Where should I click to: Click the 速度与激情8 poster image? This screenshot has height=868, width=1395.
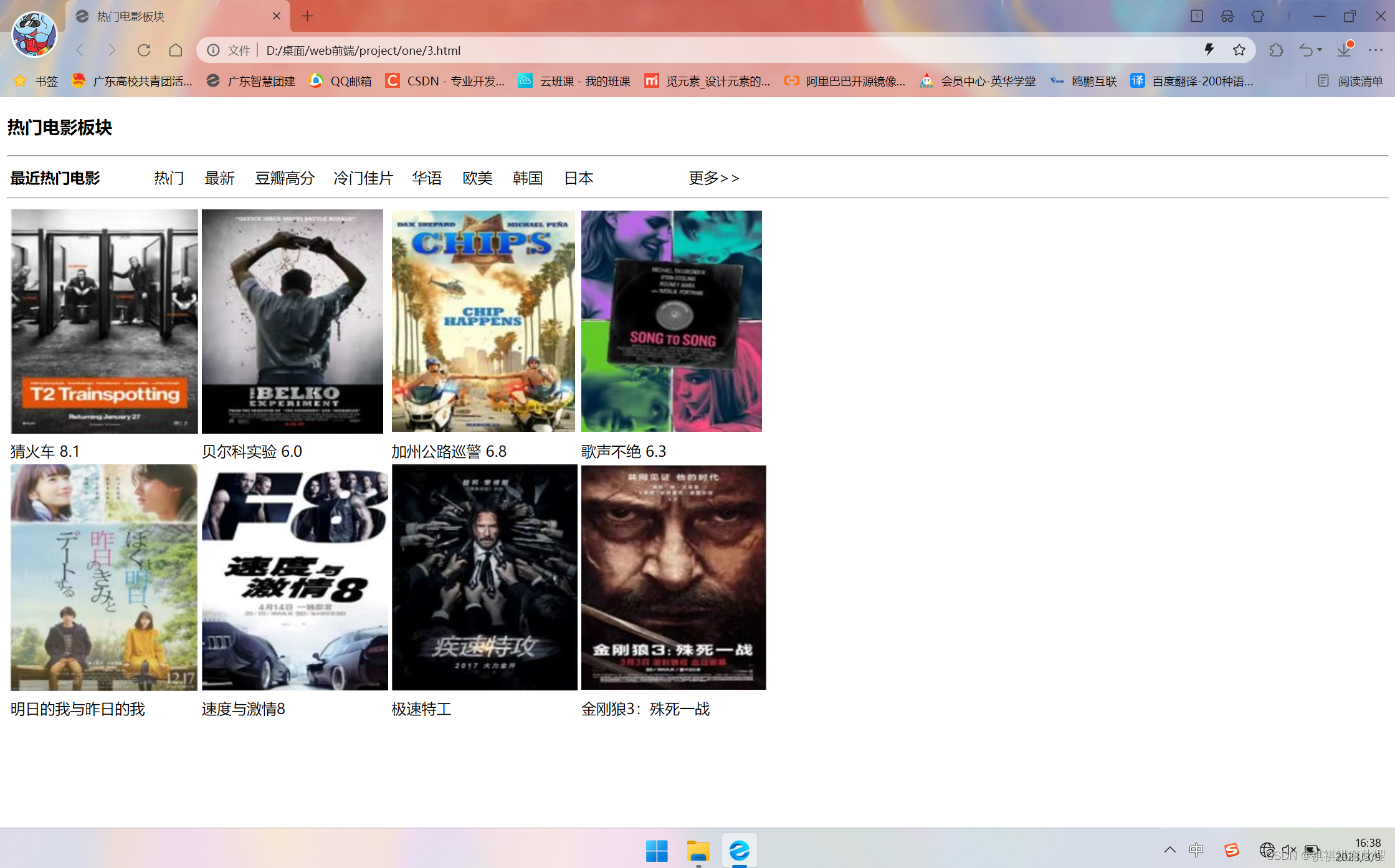(295, 578)
